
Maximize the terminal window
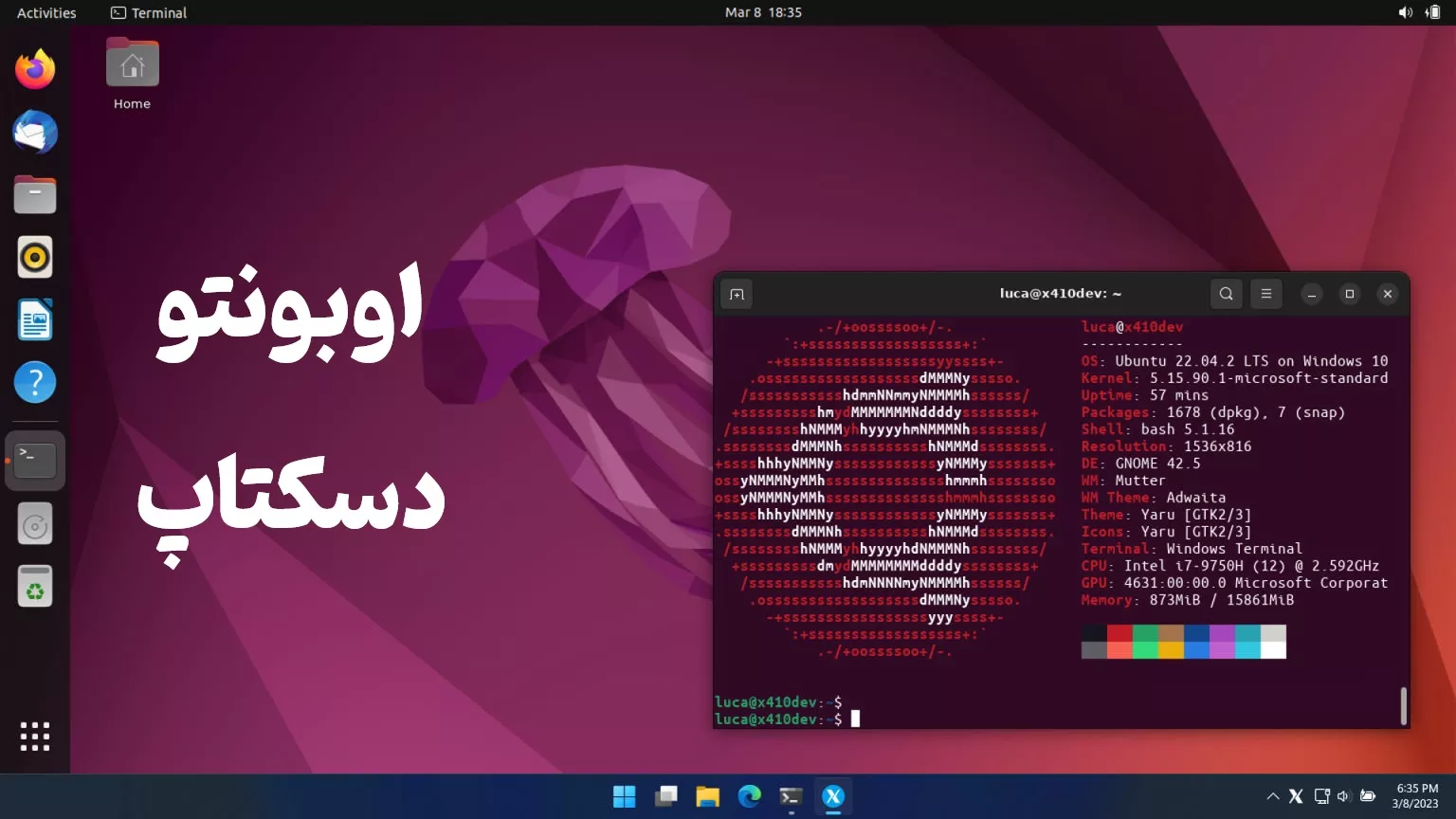click(1350, 294)
